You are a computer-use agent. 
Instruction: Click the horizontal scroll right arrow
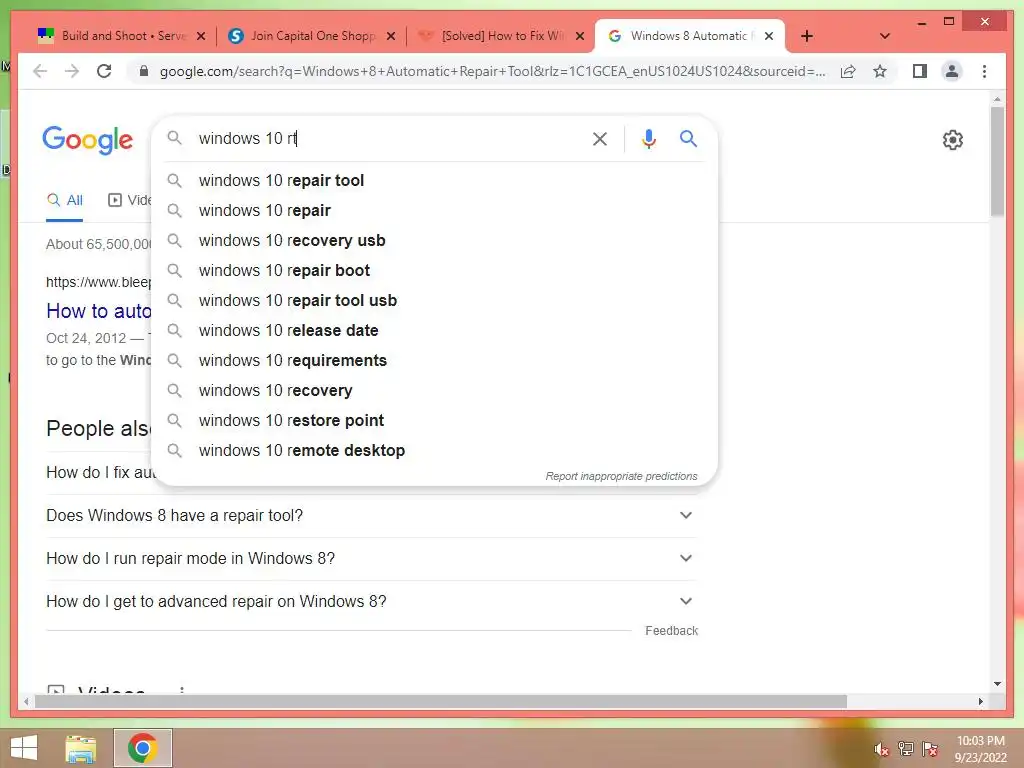point(980,701)
